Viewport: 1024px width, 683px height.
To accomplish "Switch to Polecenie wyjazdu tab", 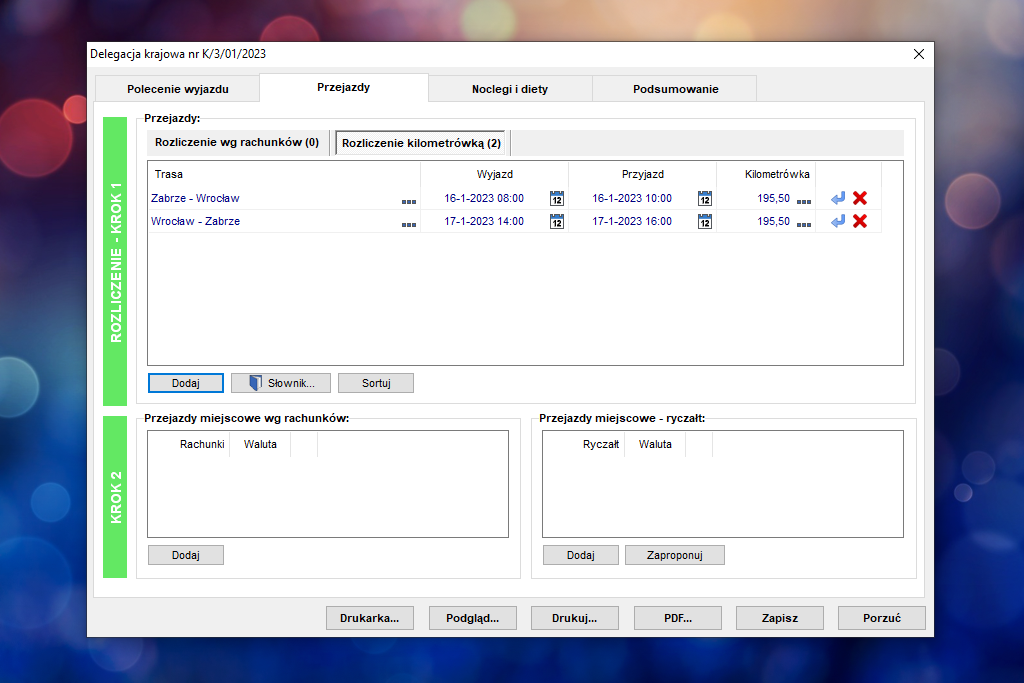I will click(x=178, y=89).
